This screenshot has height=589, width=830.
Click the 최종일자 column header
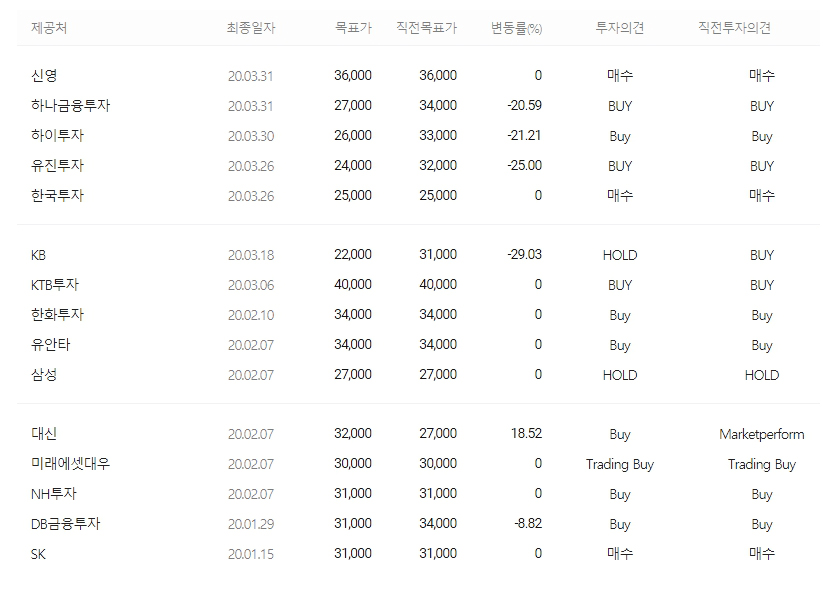click(x=251, y=28)
